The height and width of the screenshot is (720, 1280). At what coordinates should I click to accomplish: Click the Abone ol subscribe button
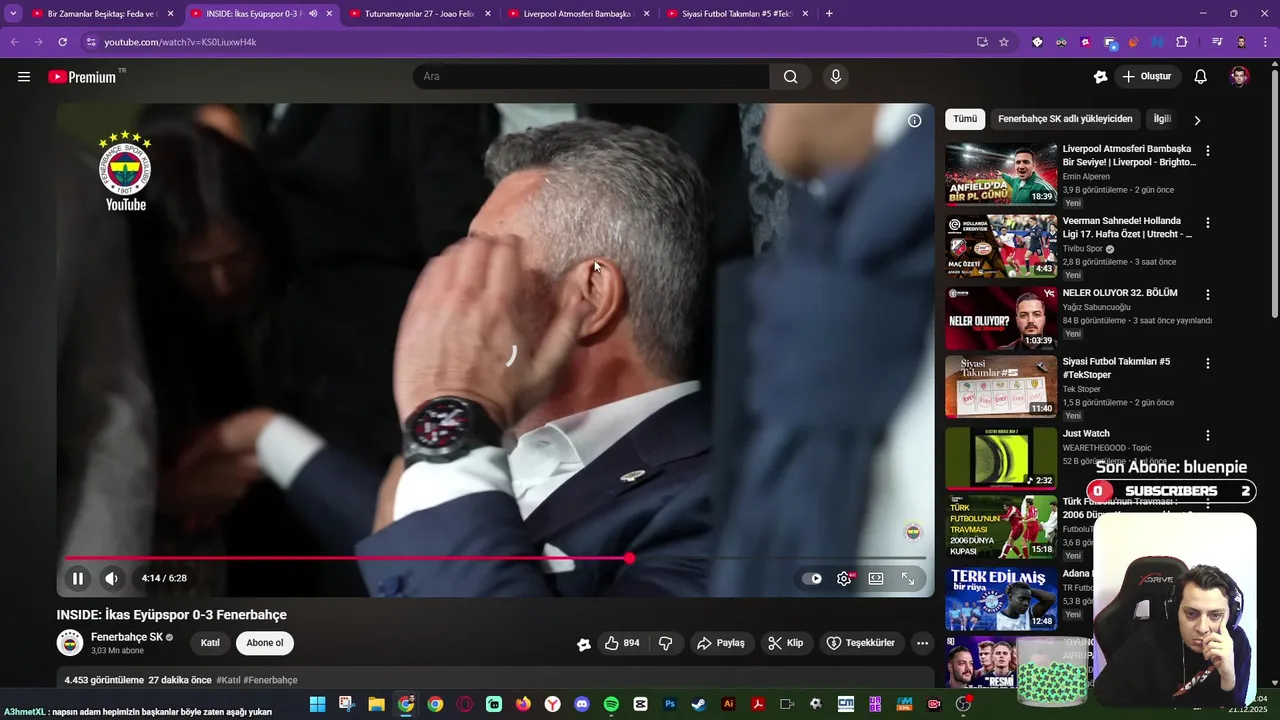point(265,643)
